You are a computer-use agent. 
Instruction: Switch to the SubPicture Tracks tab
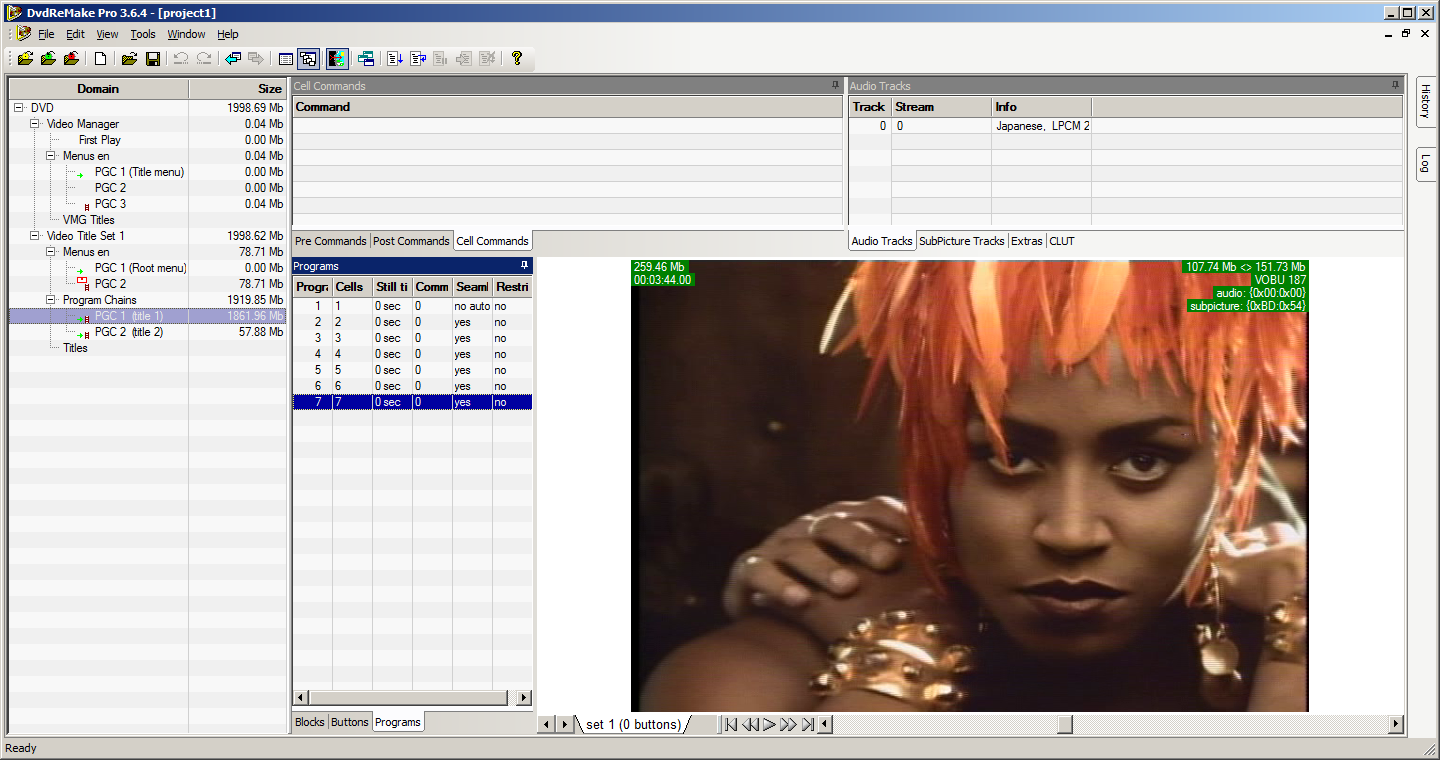[962, 241]
